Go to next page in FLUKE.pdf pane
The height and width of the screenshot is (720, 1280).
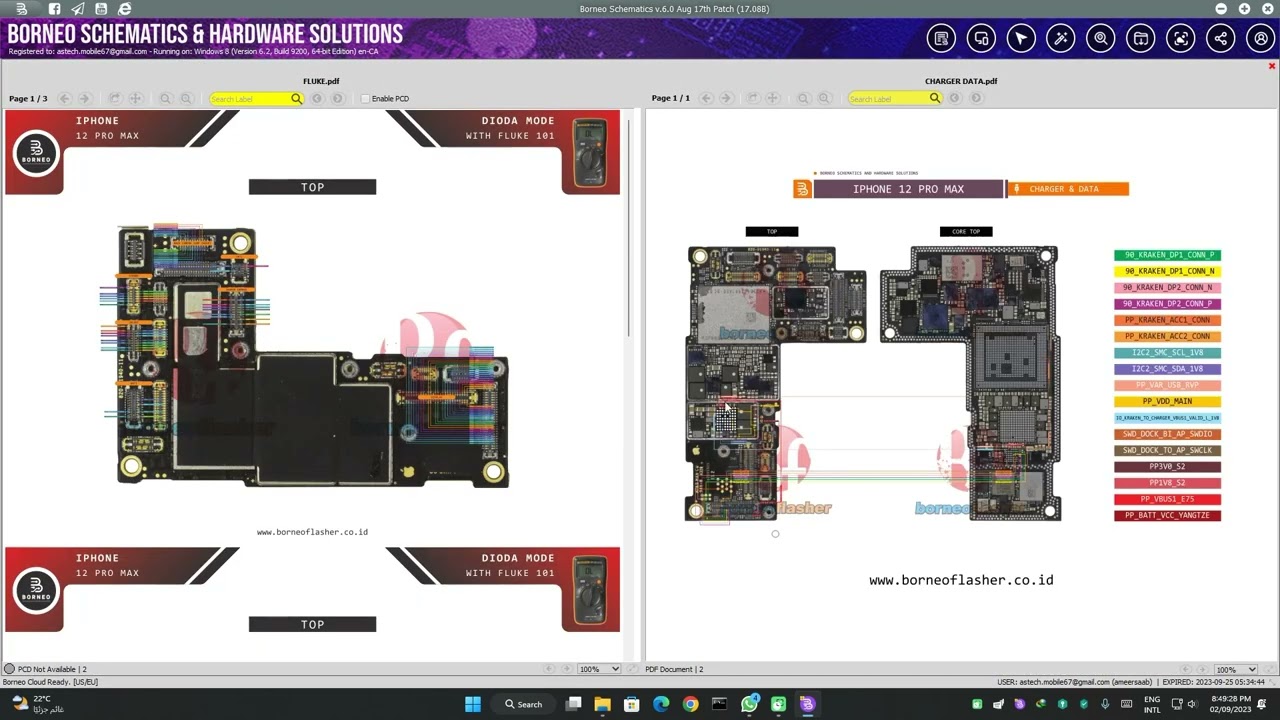click(x=84, y=98)
